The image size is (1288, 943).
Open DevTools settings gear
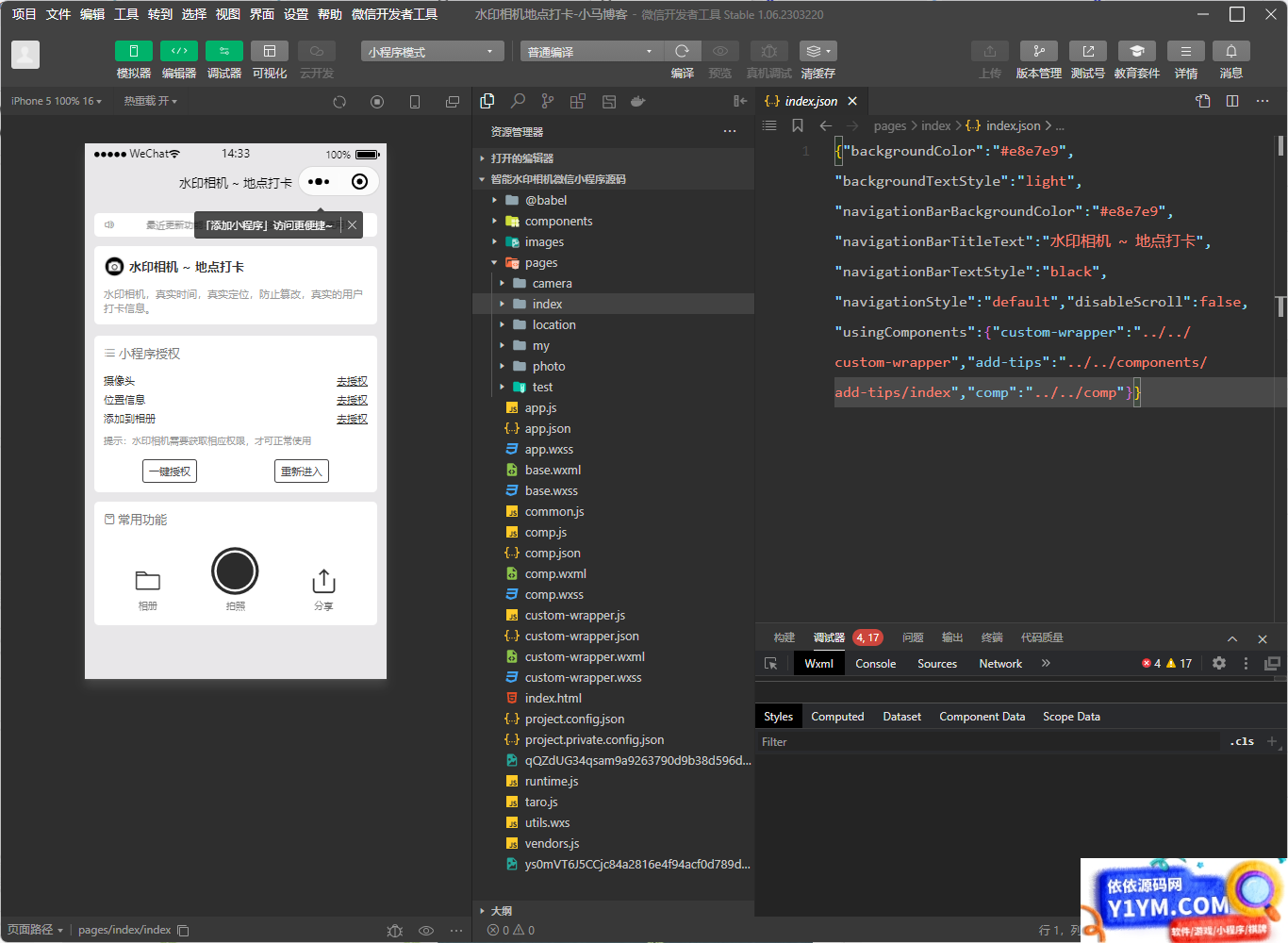tap(1219, 663)
